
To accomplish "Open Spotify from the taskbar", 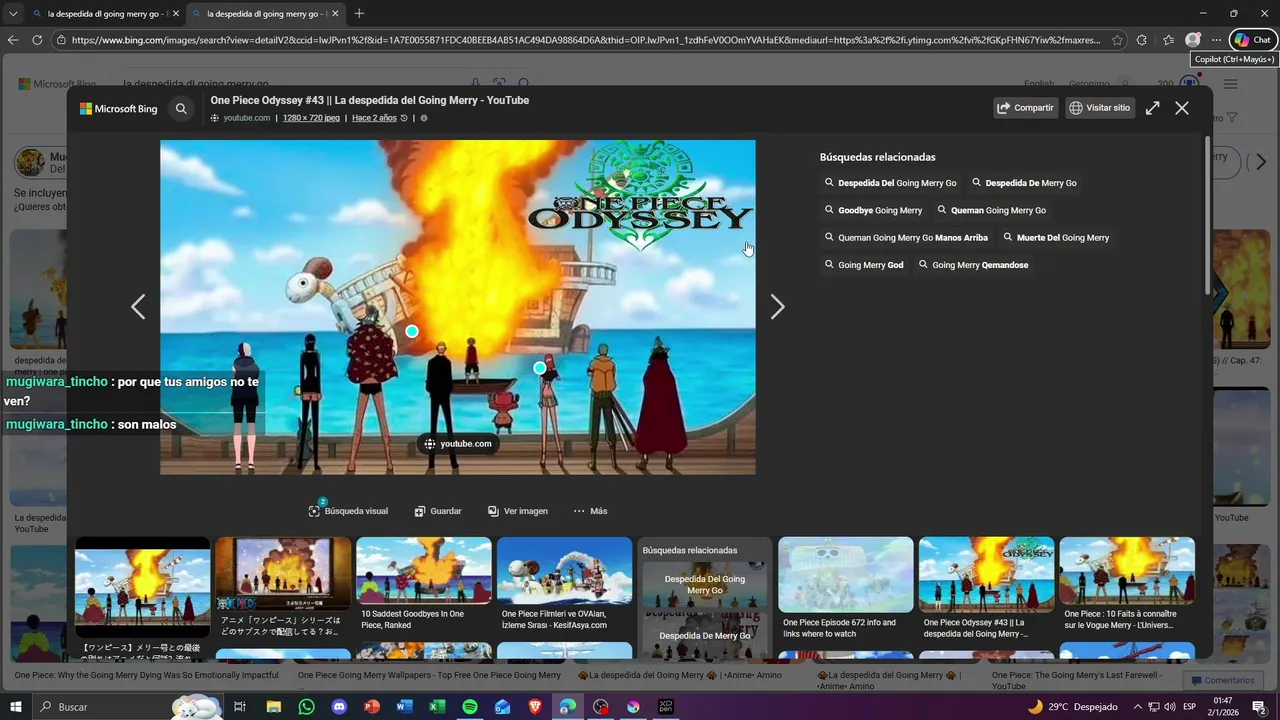I will click(x=470, y=707).
